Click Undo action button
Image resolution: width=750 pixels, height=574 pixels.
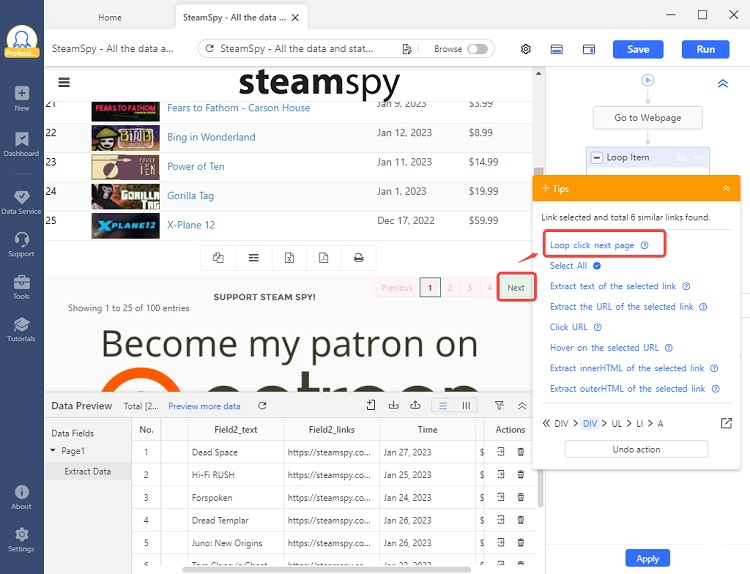tap(636, 449)
